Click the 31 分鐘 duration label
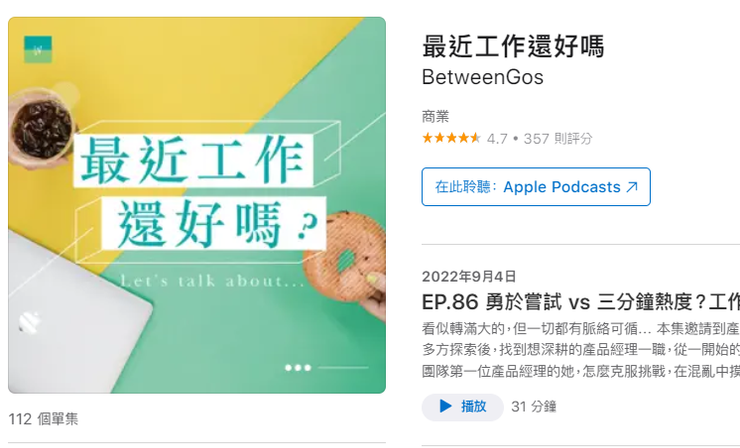The image size is (740, 448). (x=534, y=406)
